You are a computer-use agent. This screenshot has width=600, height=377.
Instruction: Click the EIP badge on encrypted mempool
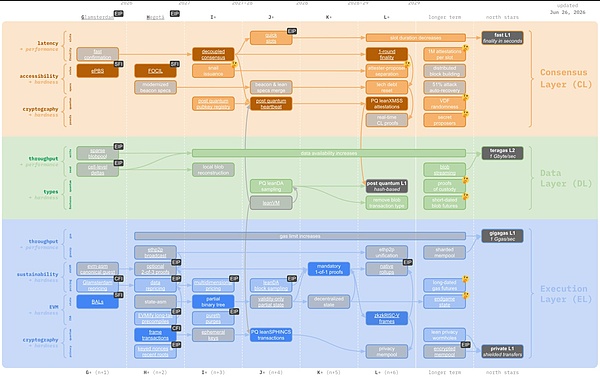pyautogui.click(x=465, y=344)
